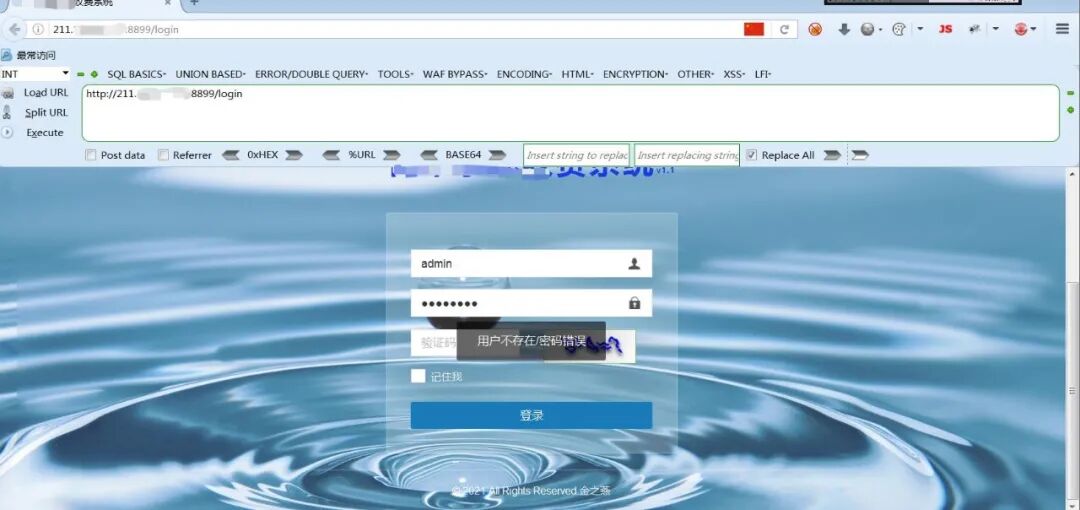Screen dimensions: 1080x510
Task: Expand the ERROR/DOUBLE QUERY menu
Action: (311, 74)
